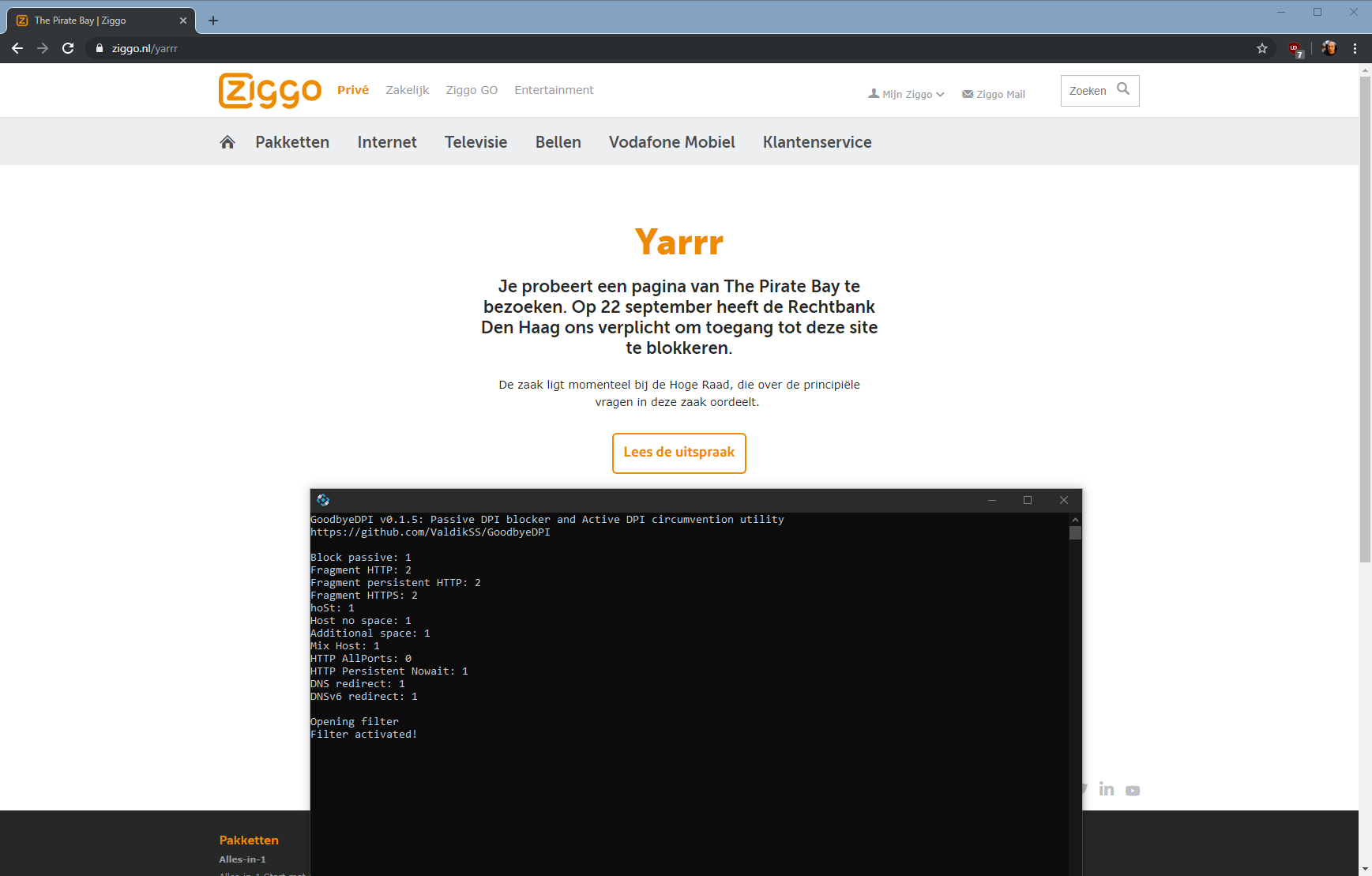Screen dimensions: 1372x876
Task: Minimize the GoodbyeDPI console window
Action: (992, 500)
